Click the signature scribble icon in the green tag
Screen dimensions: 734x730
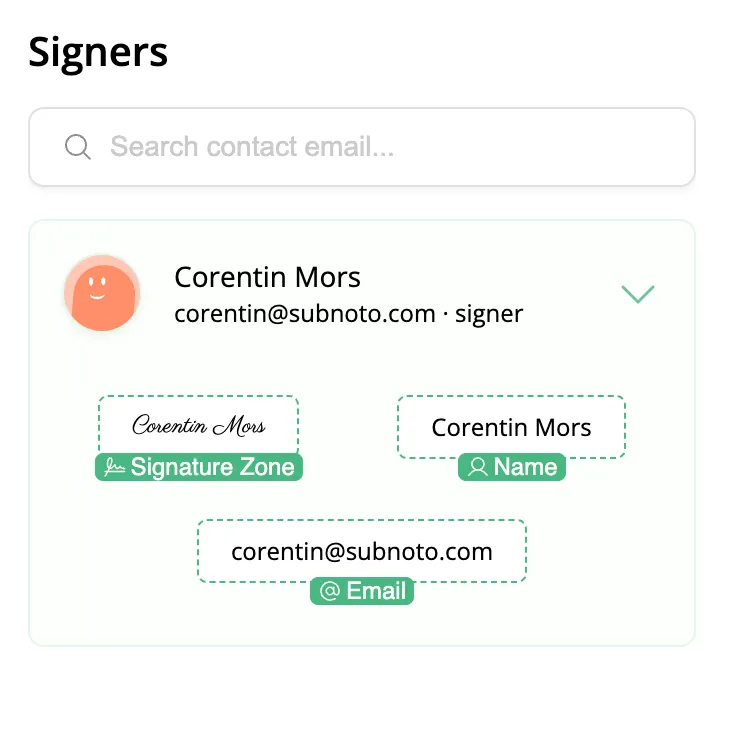(x=115, y=467)
